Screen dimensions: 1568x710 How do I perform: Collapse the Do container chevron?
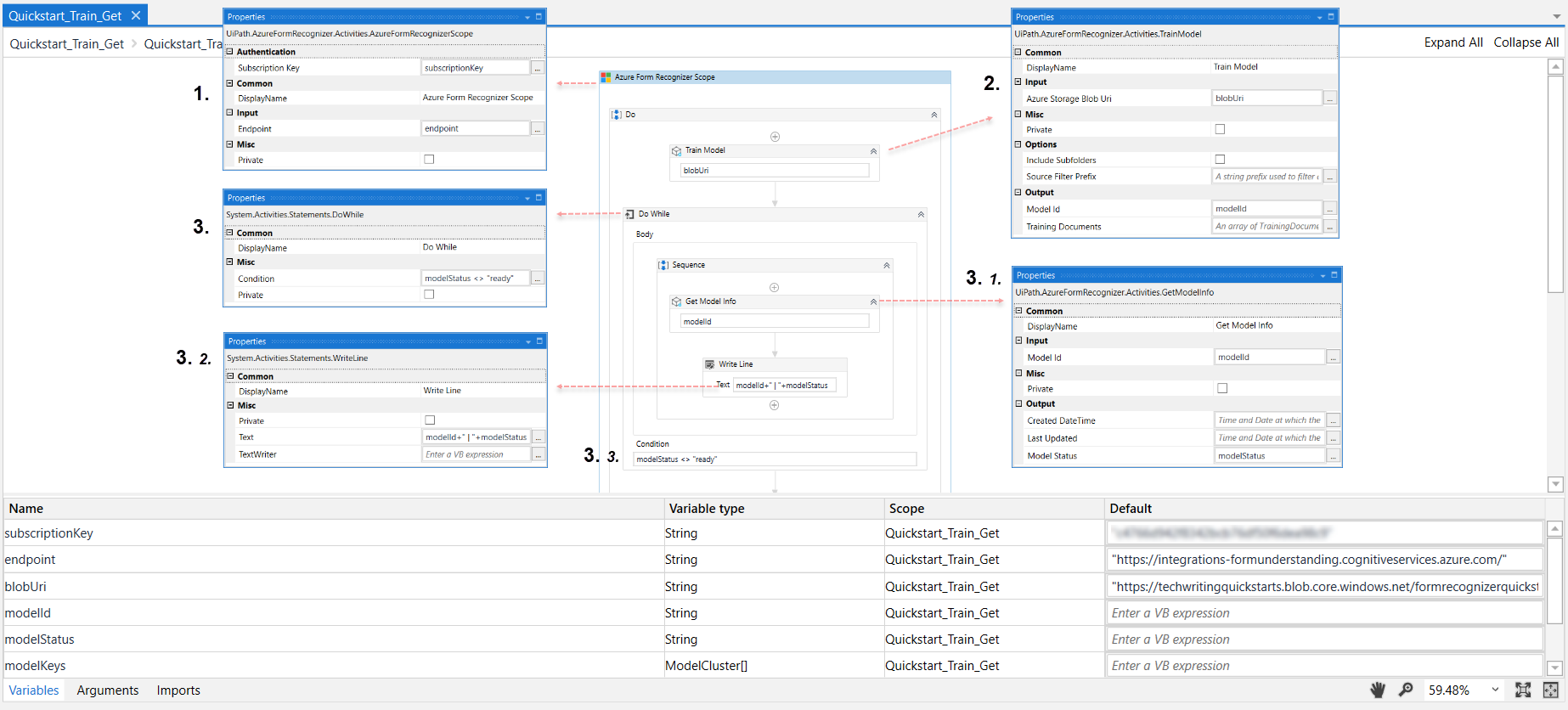click(x=934, y=116)
